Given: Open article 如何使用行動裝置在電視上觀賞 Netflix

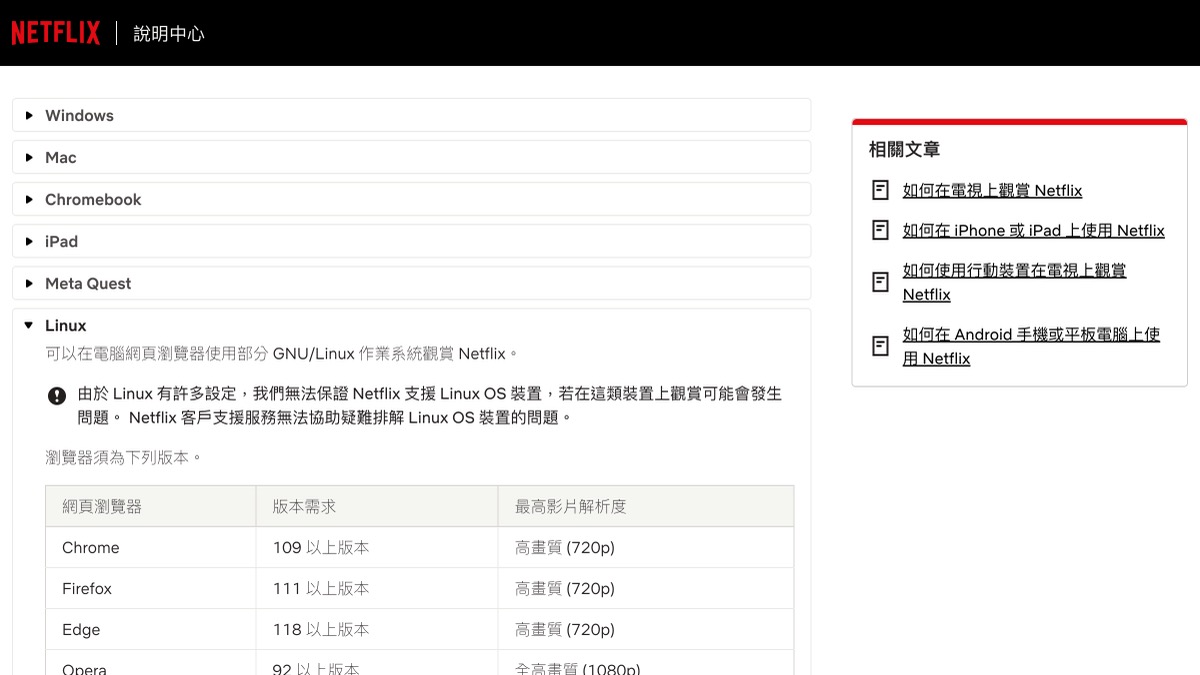Looking at the screenshot, I should click(1014, 282).
